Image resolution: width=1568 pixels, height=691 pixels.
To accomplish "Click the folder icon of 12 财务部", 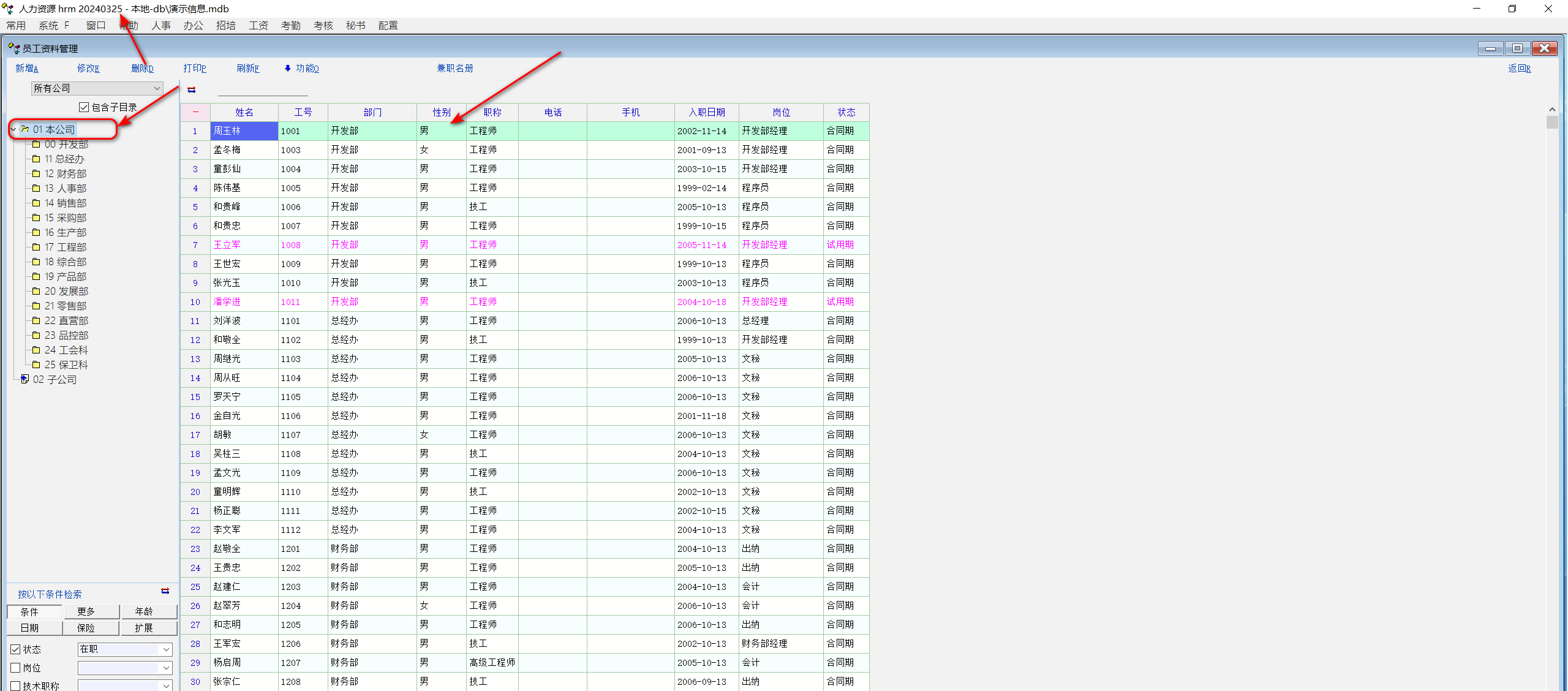I will (36, 174).
